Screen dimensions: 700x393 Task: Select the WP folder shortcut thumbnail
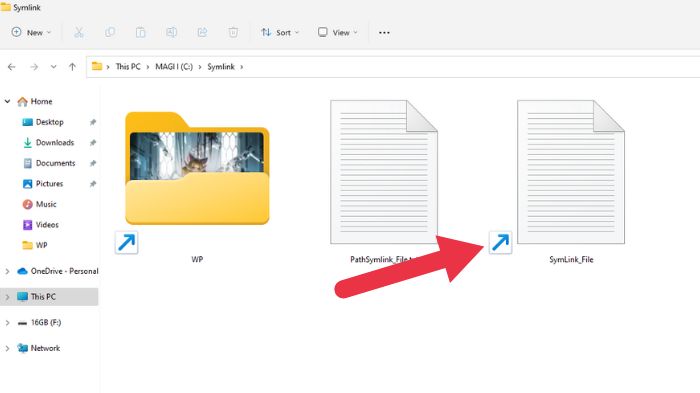point(197,168)
